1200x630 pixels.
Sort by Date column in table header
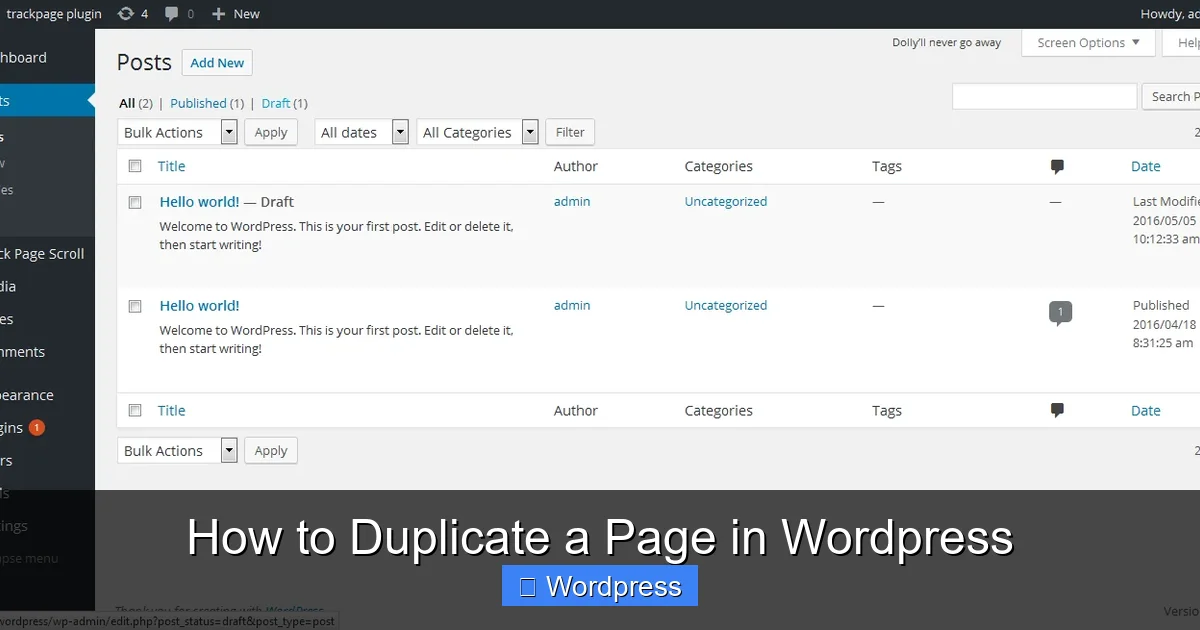pyautogui.click(x=1146, y=167)
